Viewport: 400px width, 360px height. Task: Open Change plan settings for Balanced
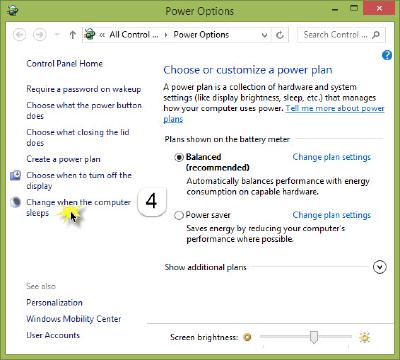click(332, 157)
